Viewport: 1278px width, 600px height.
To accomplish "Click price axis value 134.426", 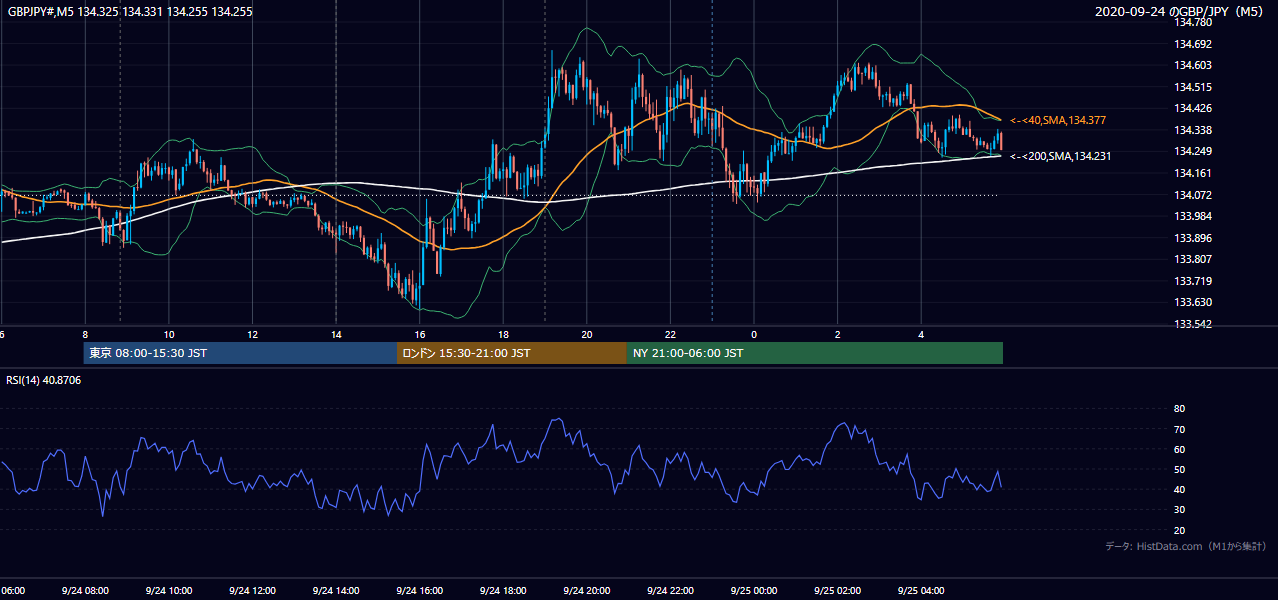I will pyautogui.click(x=1193, y=108).
